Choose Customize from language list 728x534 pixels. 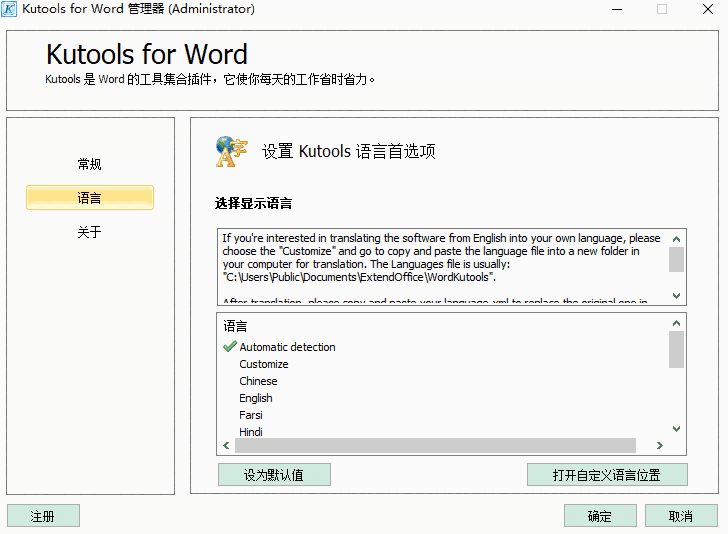coord(264,364)
